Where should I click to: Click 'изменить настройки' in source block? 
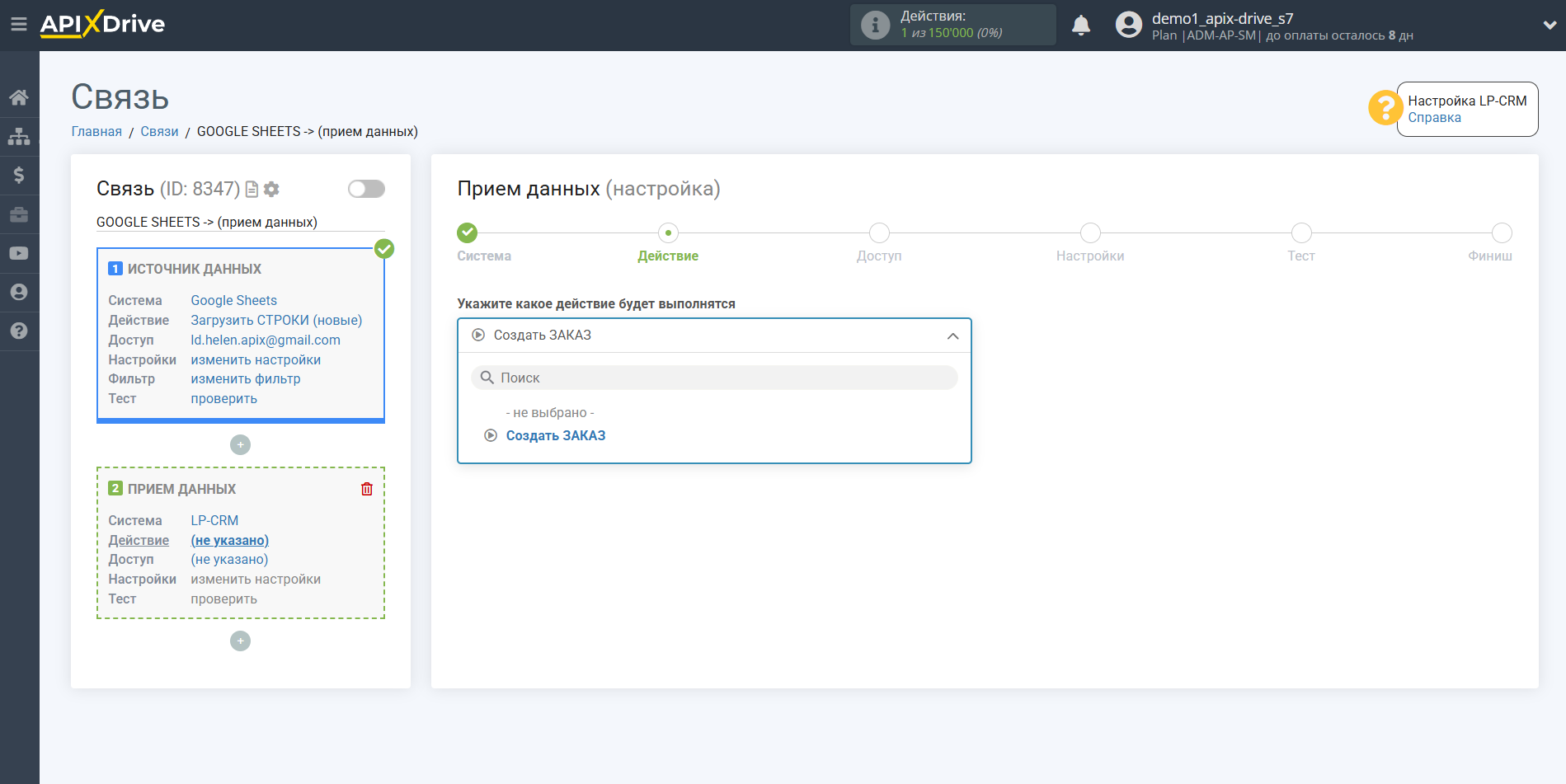256,359
